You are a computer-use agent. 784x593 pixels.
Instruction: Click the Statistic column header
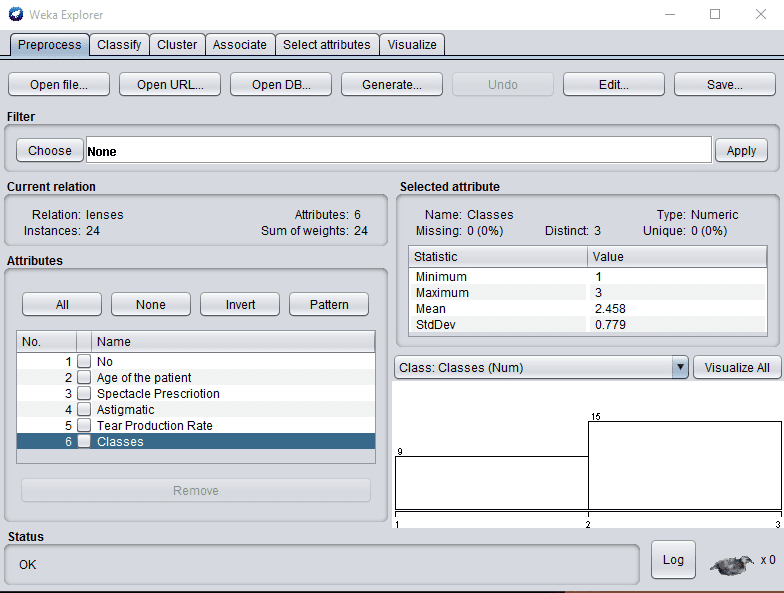pyautogui.click(x=498, y=256)
